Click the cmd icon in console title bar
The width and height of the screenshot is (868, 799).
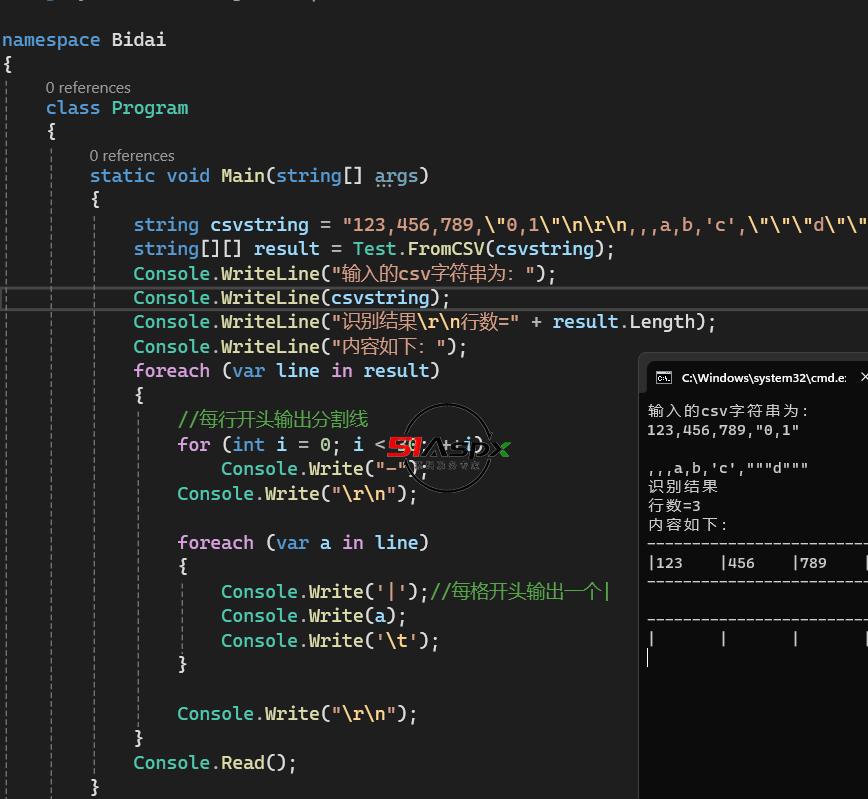(663, 377)
